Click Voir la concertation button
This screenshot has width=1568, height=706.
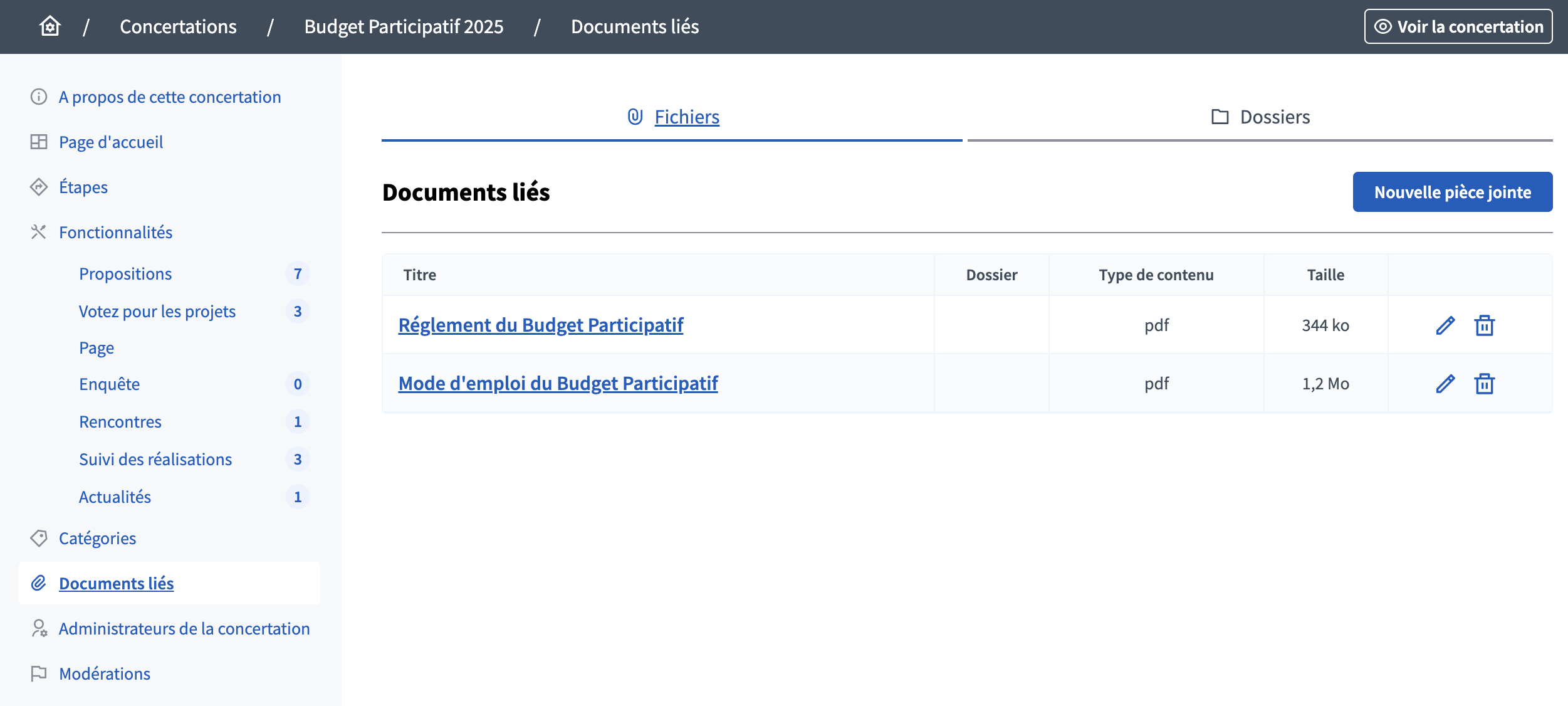tap(1458, 26)
